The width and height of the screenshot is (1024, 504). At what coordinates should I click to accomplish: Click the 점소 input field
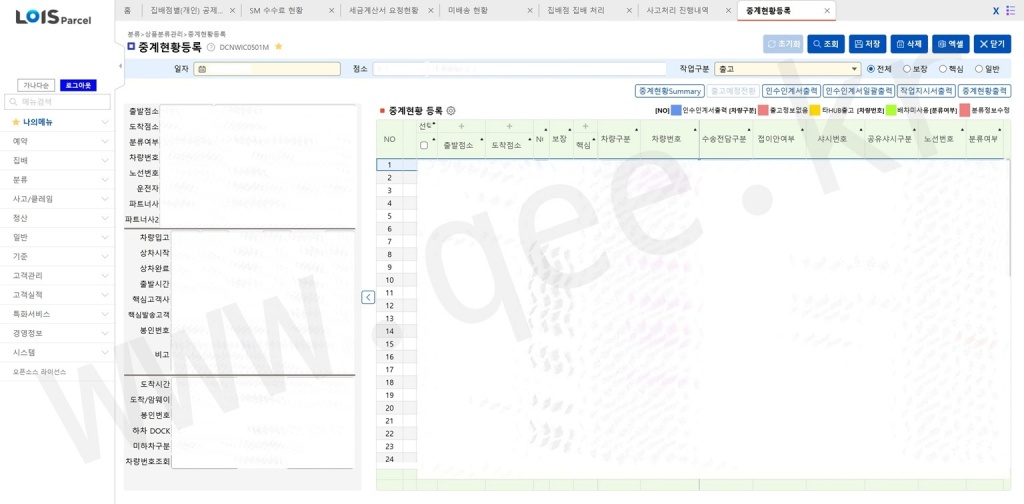519,69
